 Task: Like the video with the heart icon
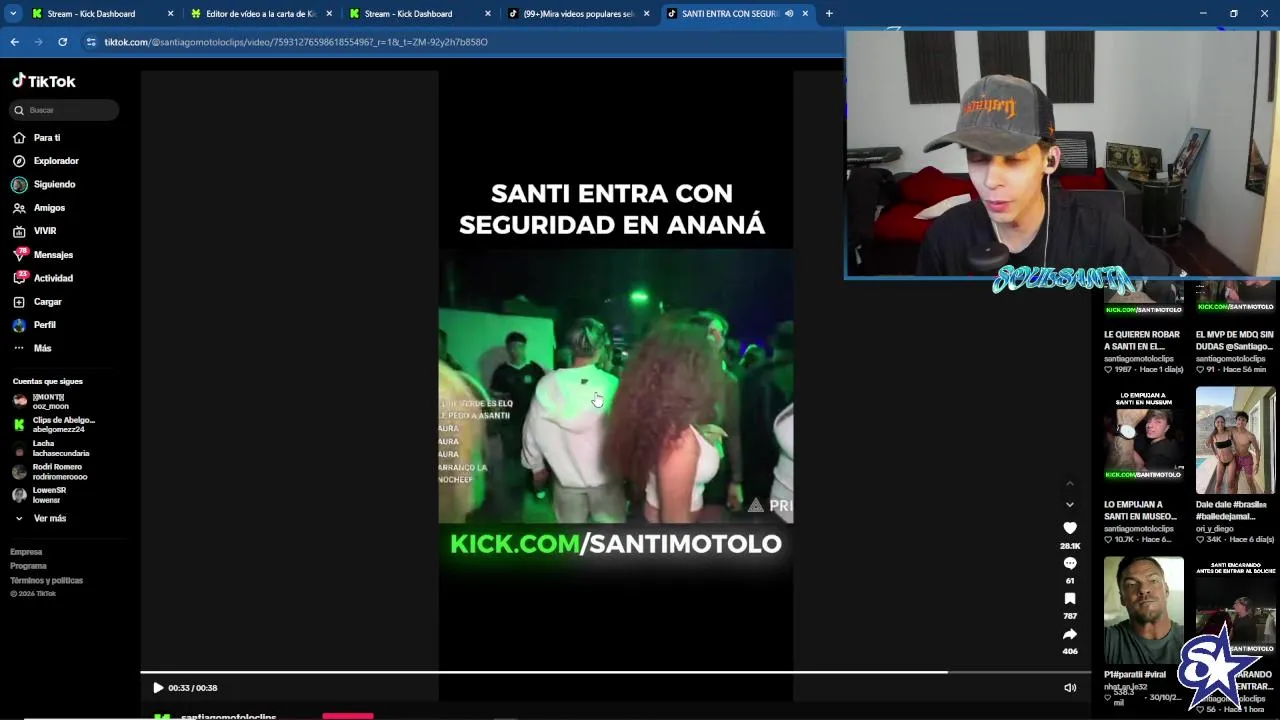coord(1070,528)
